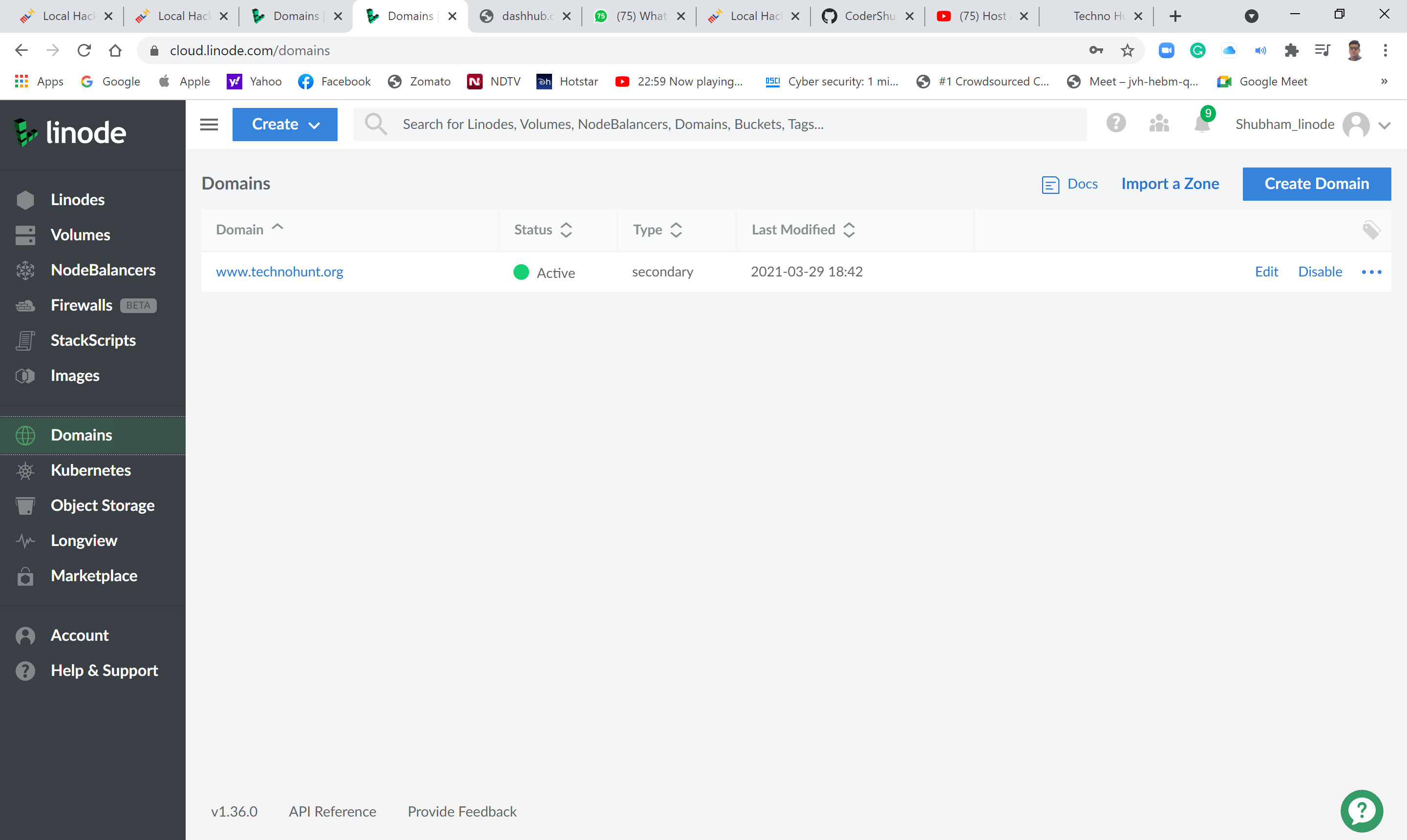Image resolution: width=1407 pixels, height=840 pixels.
Task: Disable the www.technohunt.org domain
Action: [1320, 272]
